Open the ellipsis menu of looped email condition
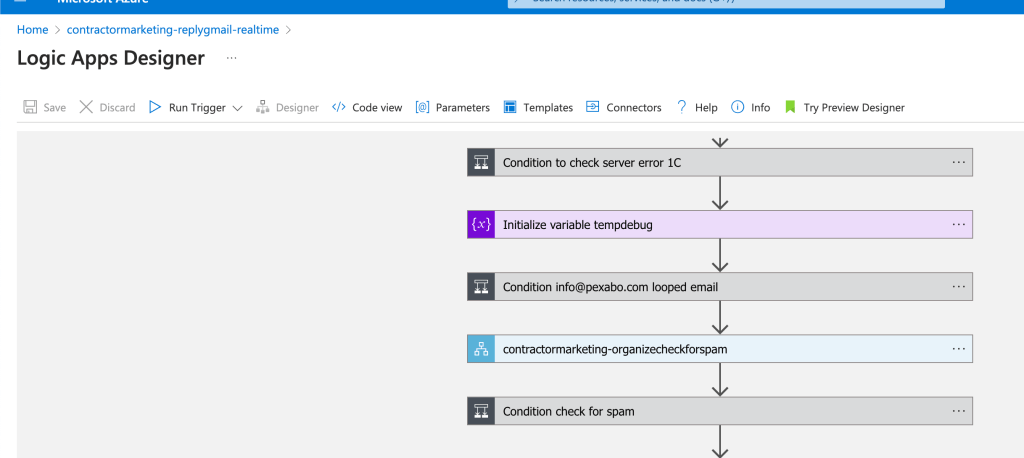The width and height of the screenshot is (1024, 458). pos(958,286)
